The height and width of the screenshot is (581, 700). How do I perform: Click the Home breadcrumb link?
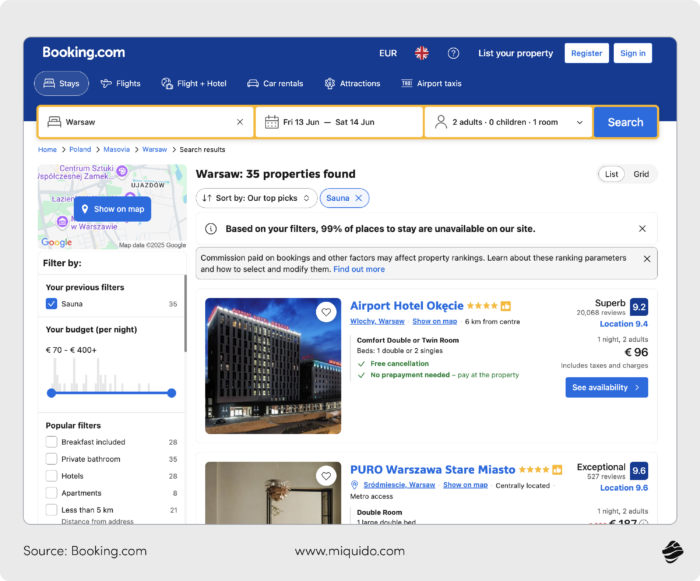47,150
